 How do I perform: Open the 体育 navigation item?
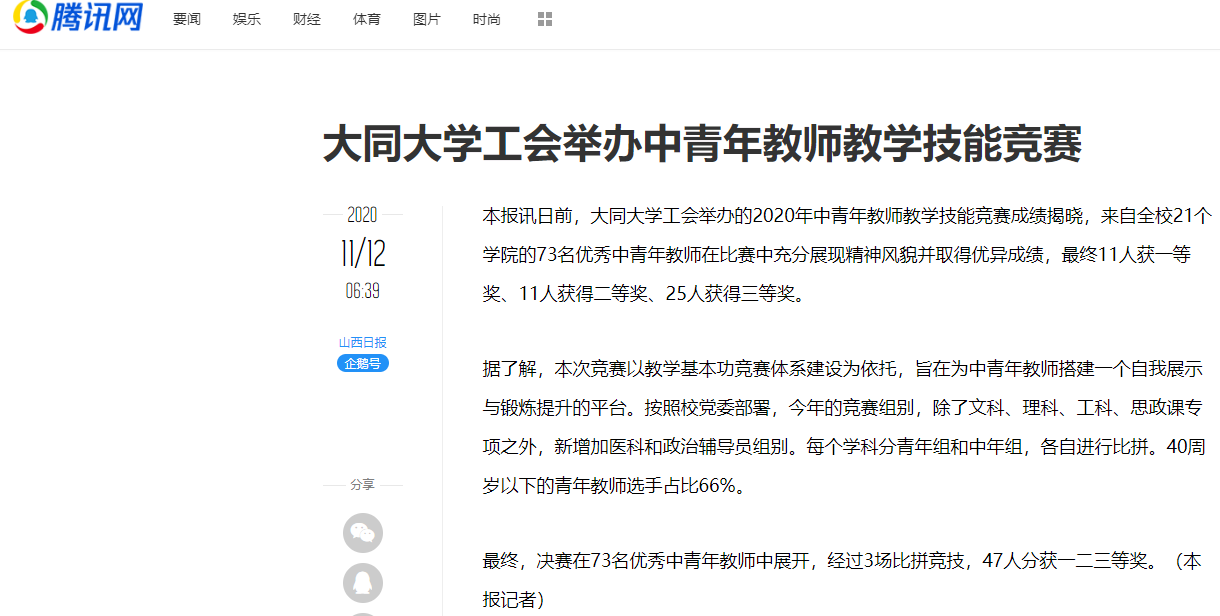(x=367, y=19)
